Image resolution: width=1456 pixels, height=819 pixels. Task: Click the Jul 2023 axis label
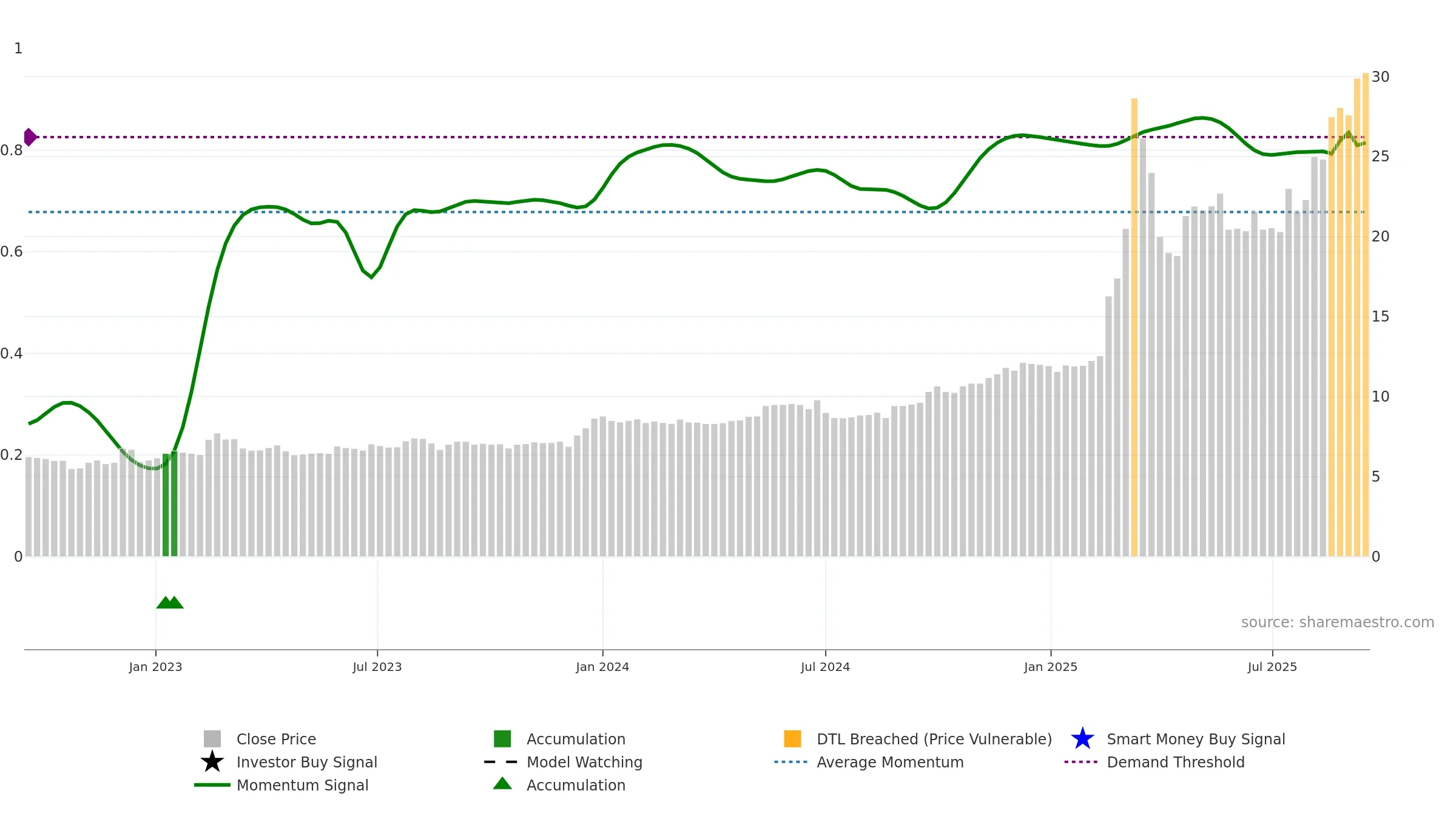click(377, 667)
